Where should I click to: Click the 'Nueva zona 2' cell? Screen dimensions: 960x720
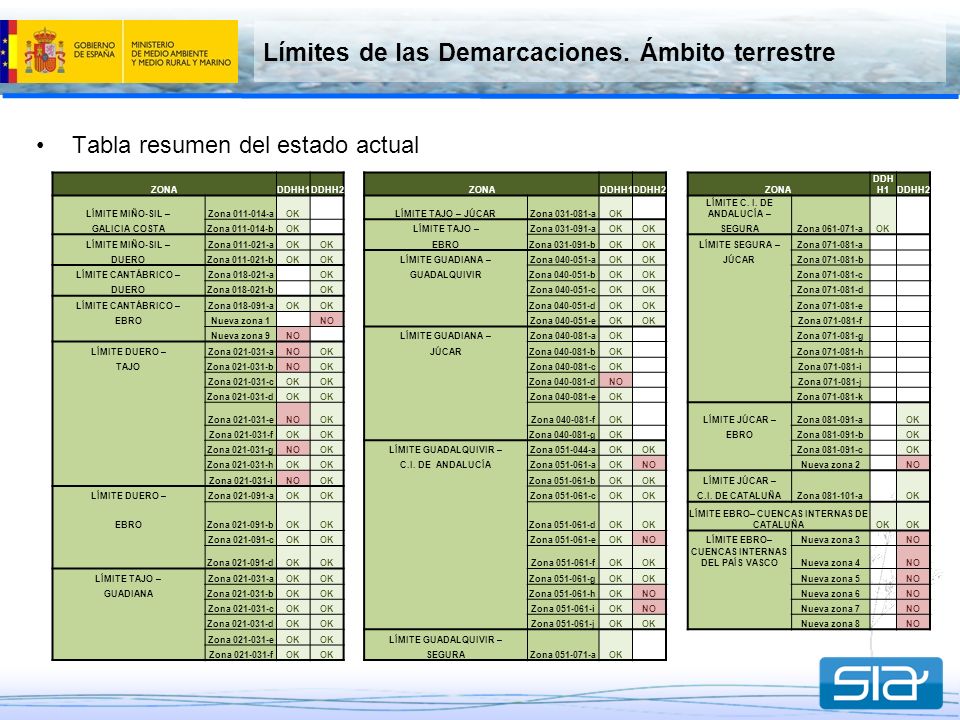[830, 464]
